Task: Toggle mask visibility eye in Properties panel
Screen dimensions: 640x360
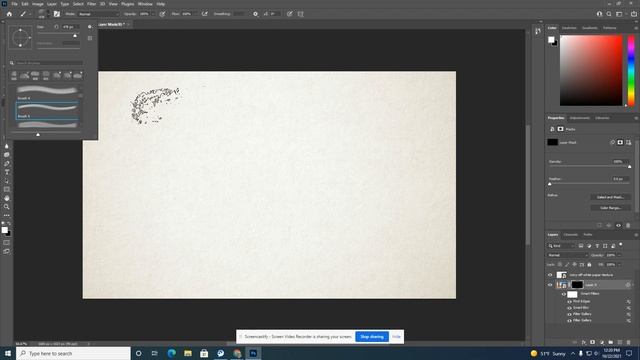Action: coord(618,225)
